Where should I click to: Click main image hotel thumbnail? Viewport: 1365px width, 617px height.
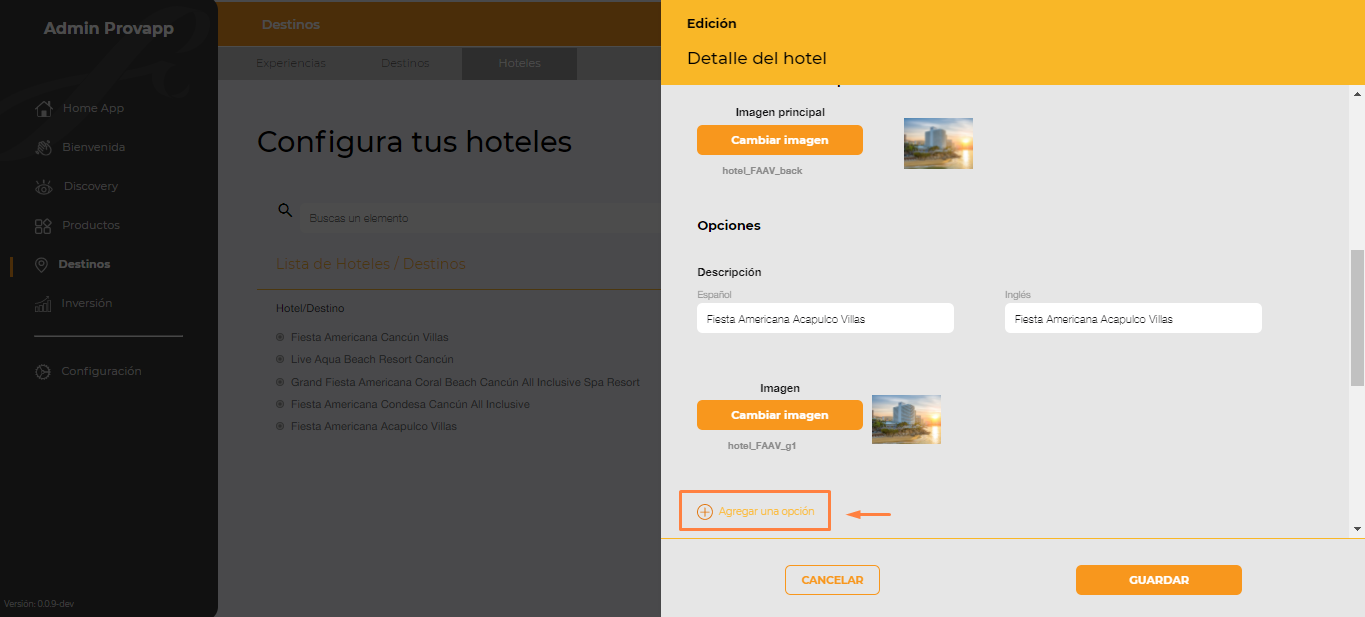pyautogui.click(x=938, y=143)
